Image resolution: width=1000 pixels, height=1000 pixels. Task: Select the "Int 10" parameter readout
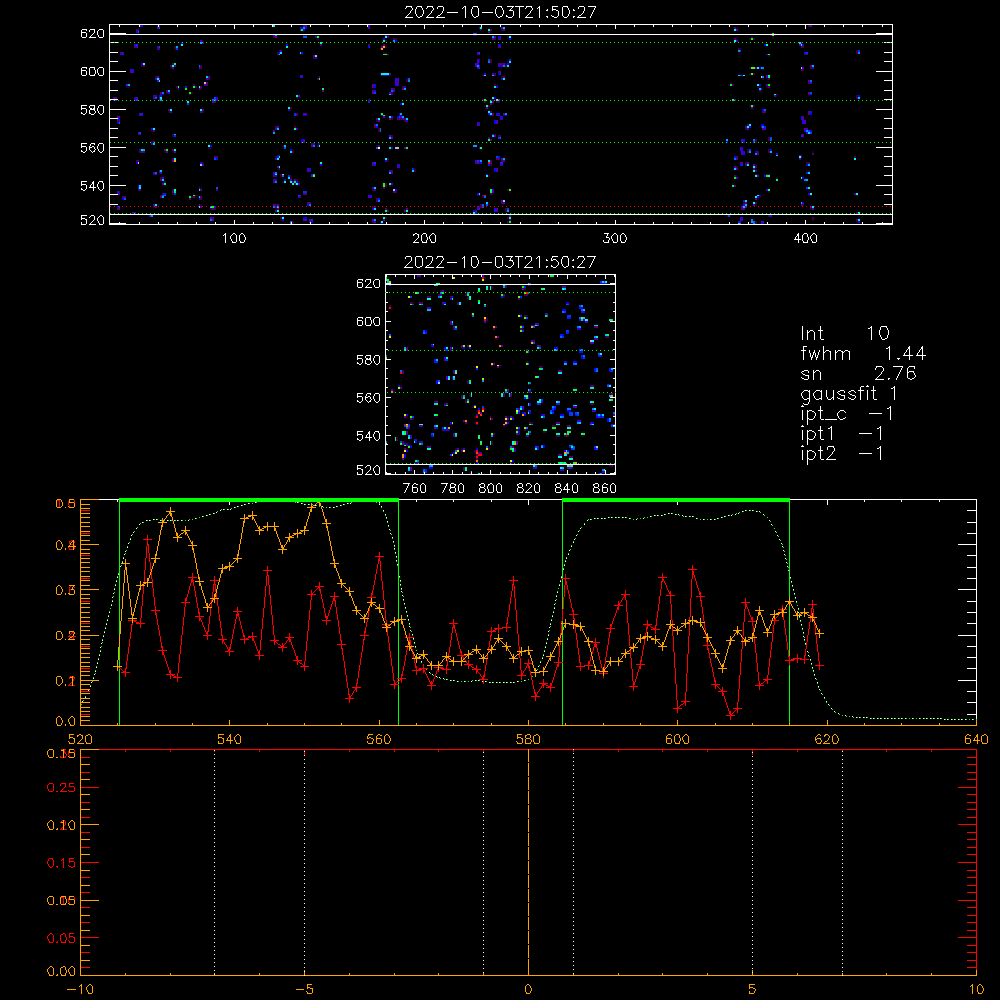[844, 333]
